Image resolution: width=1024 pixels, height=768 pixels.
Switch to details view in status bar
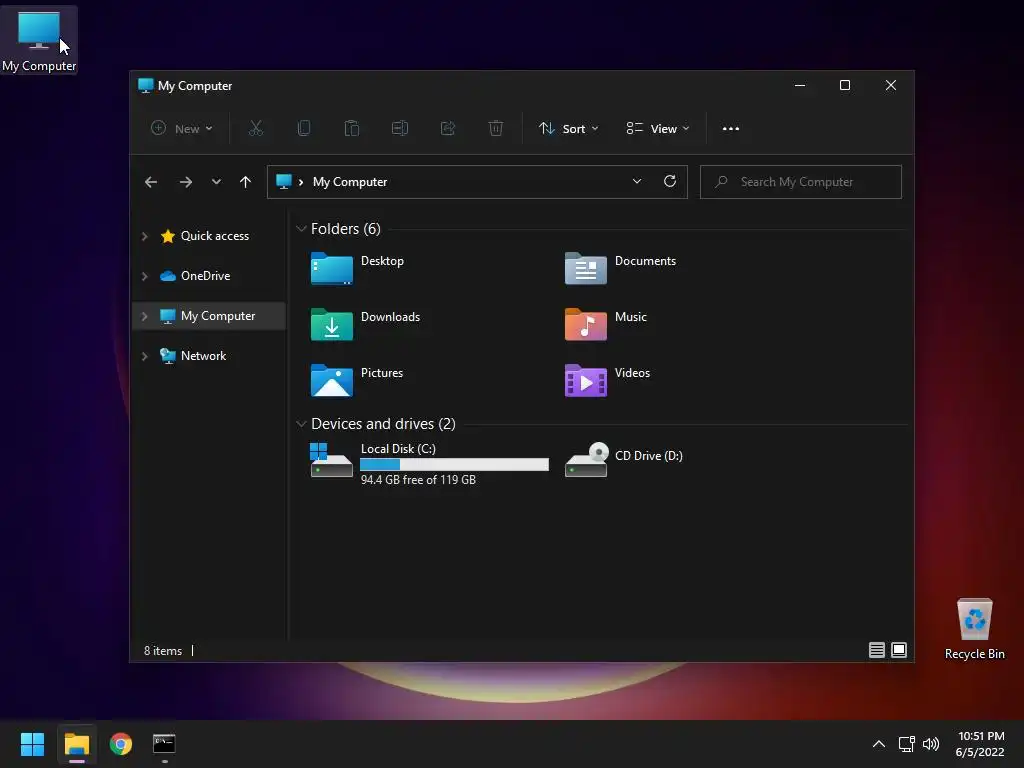(x=876, y=650)
